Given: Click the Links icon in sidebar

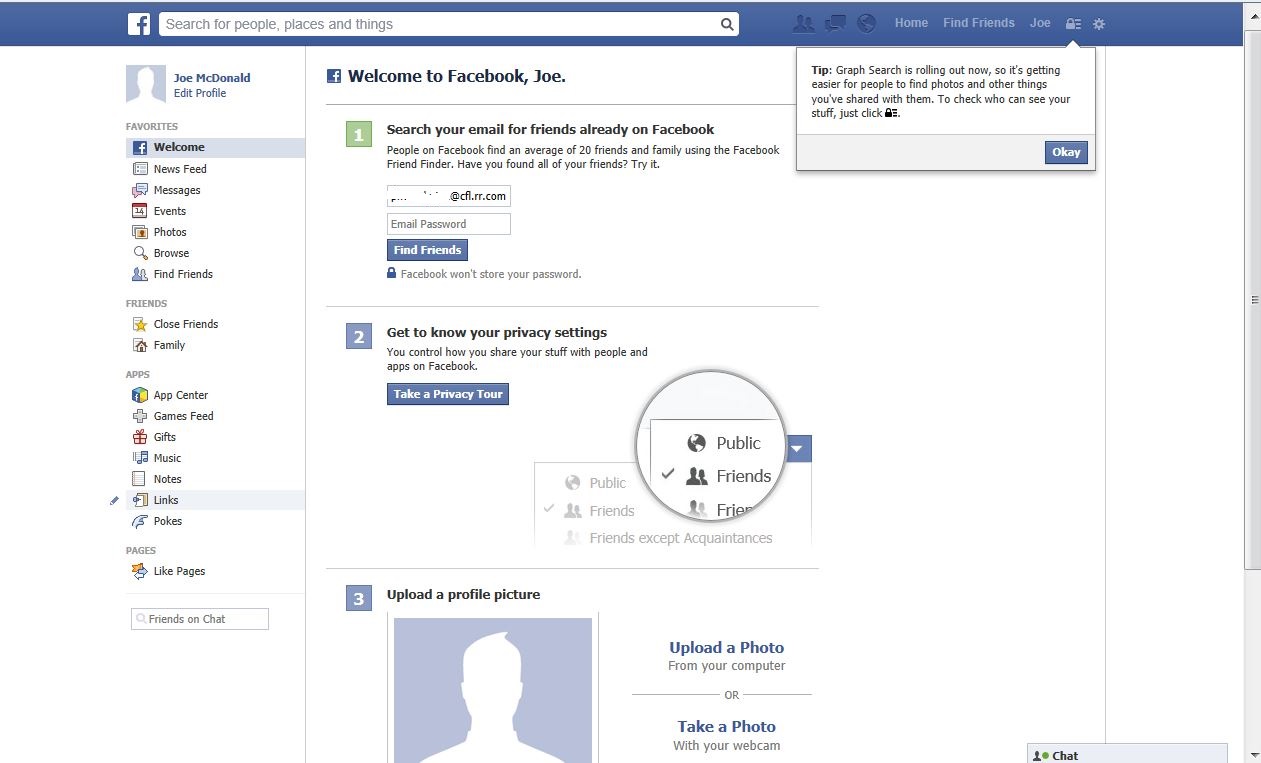Looking at the screenshot, I should (x=140, y=500).
